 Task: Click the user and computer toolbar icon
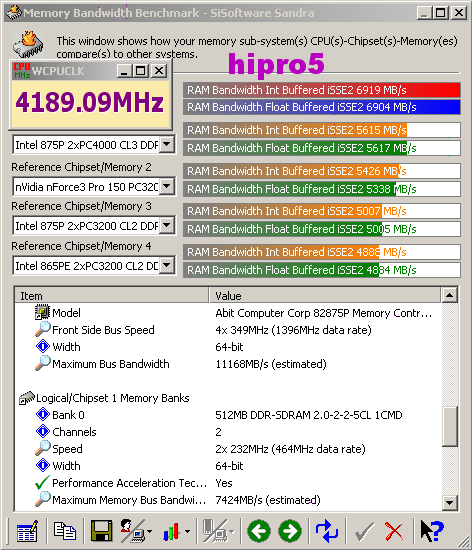tap(133, 531)
